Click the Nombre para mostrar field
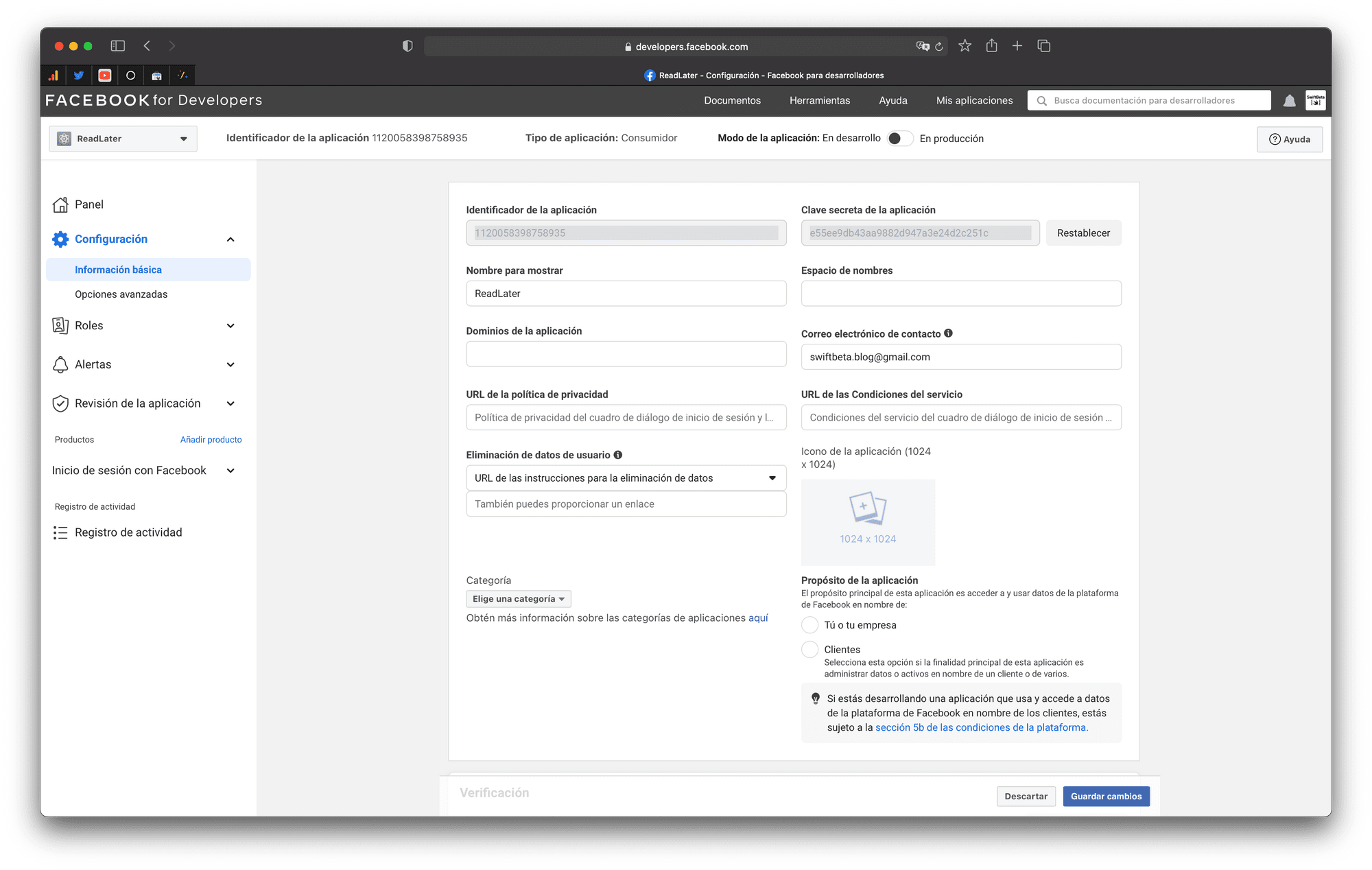The image size is (1372, 870). click(x=626, y=294)
